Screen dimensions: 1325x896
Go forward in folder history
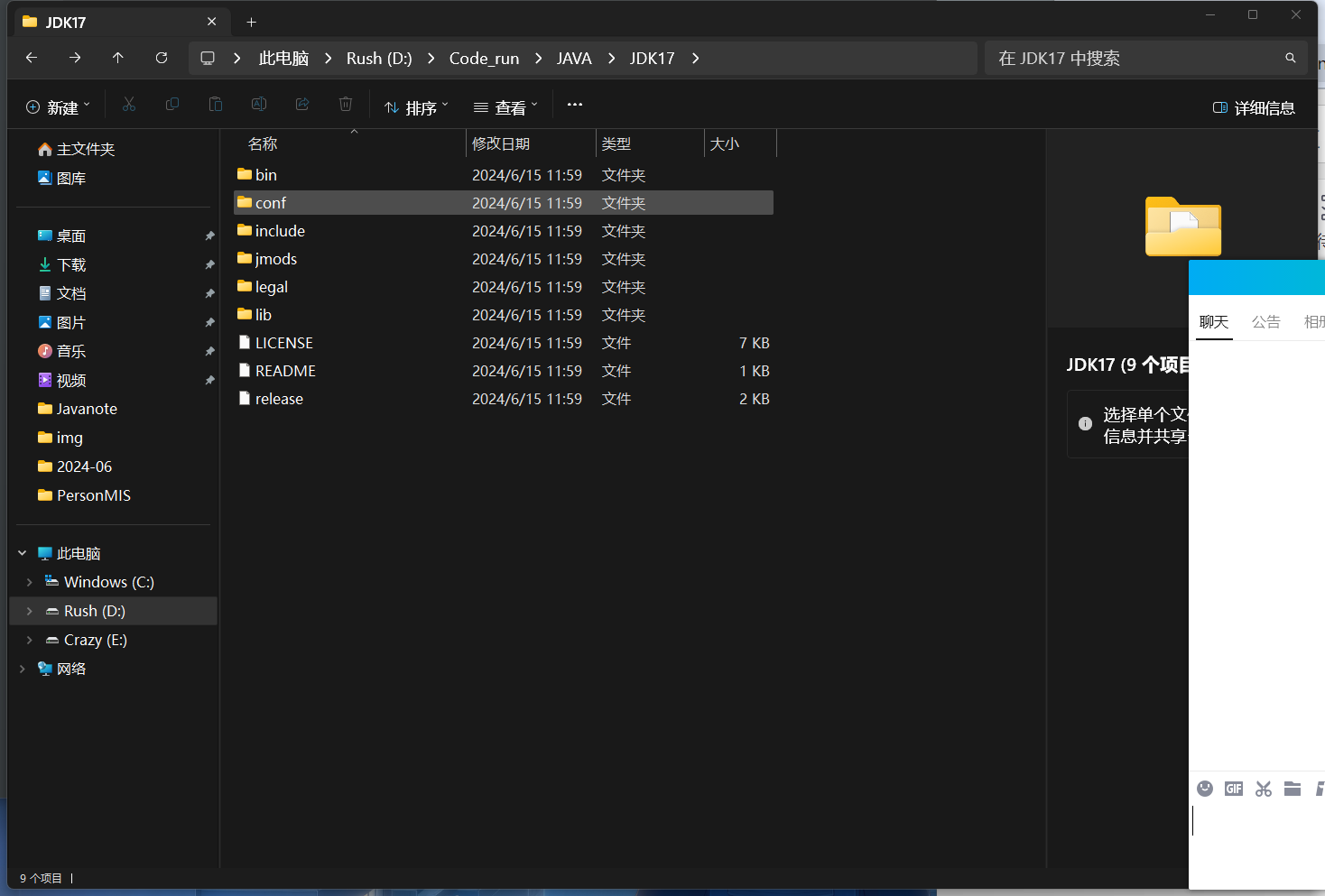75,58
